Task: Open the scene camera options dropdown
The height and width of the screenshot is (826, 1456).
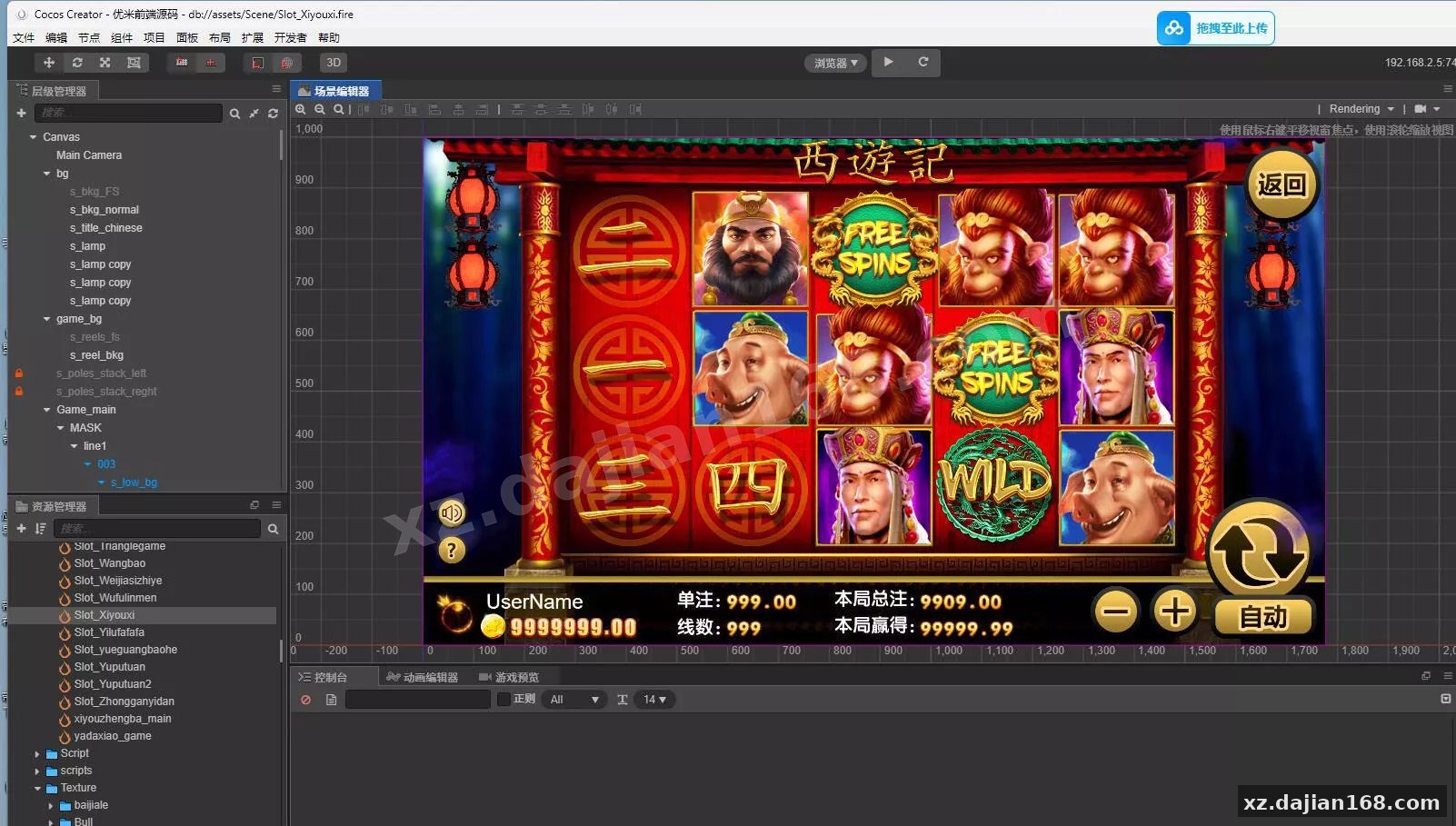Action: [1427, 109]
